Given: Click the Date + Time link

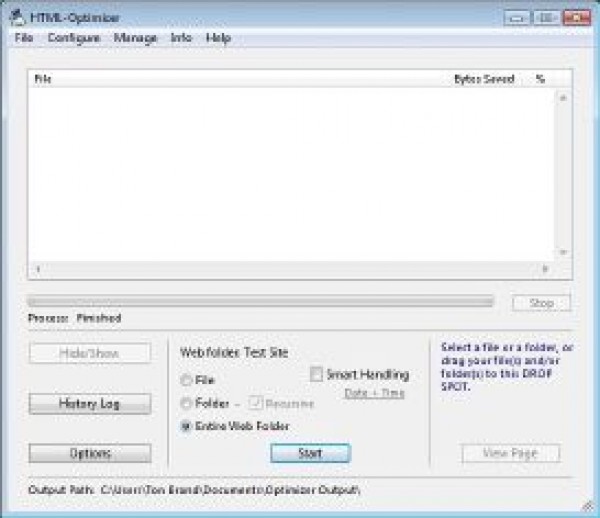Looking at the screenshot, I should 374,393.
